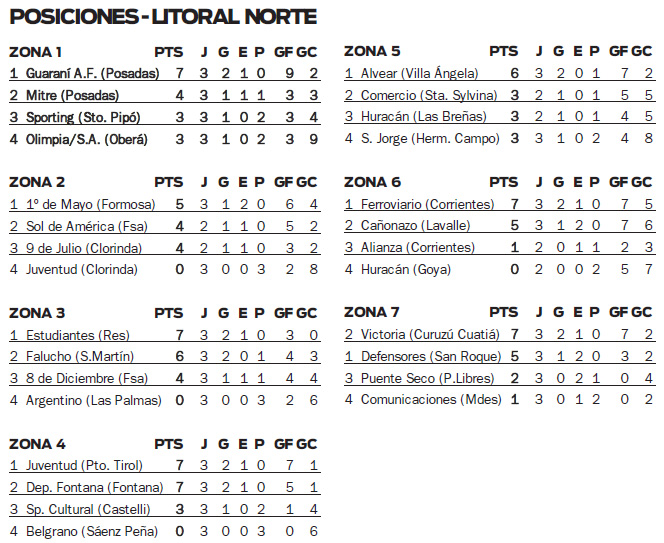
Task: Select the ZONA 1 heading
Action: (x=36, y=52)
